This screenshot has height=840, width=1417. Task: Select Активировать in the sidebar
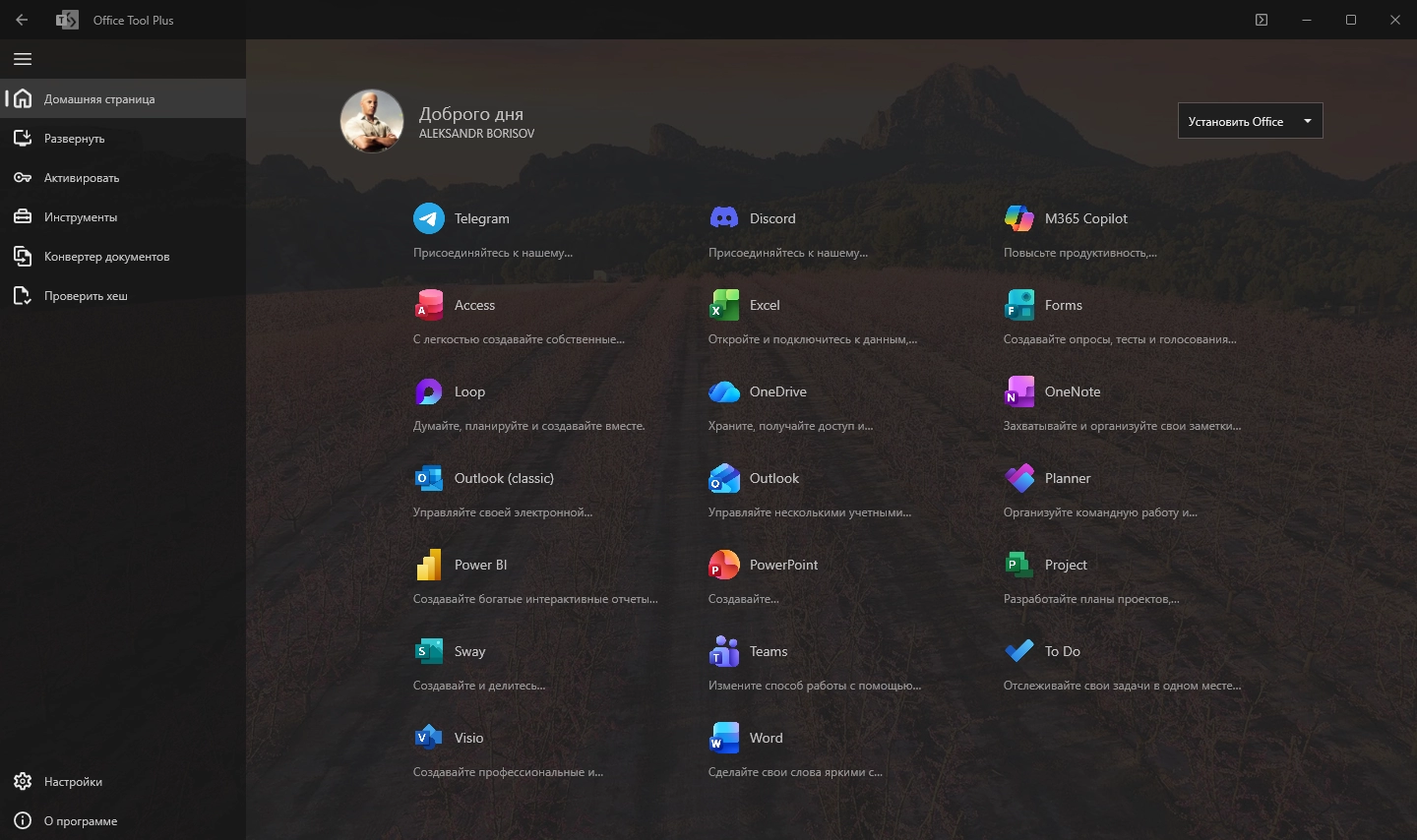[123, 177]
